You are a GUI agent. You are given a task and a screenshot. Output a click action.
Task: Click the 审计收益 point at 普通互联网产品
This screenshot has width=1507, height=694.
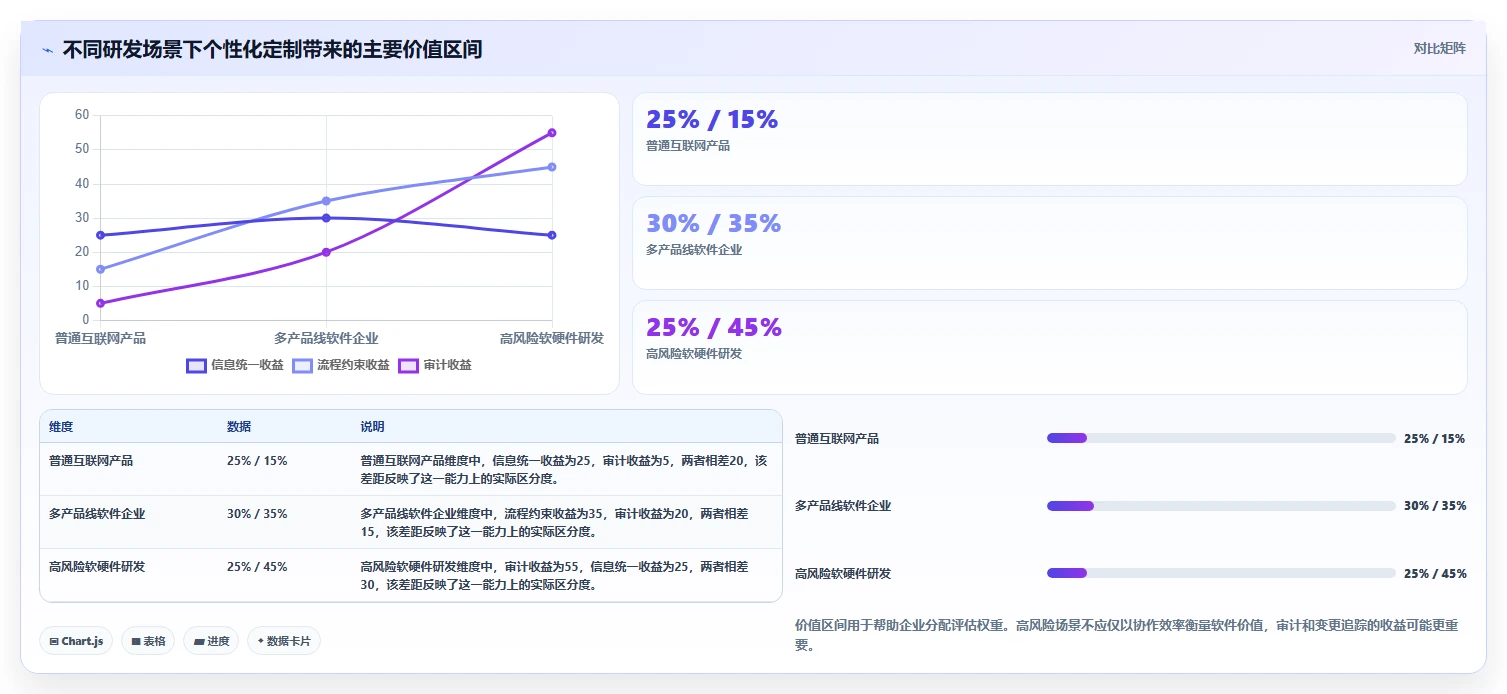(100, 303)
